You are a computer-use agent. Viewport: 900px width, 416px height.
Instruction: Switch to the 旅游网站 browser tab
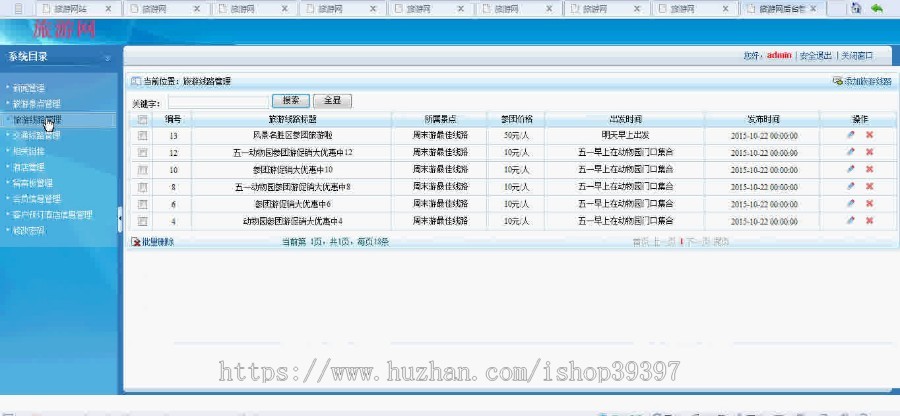[71, 9]
